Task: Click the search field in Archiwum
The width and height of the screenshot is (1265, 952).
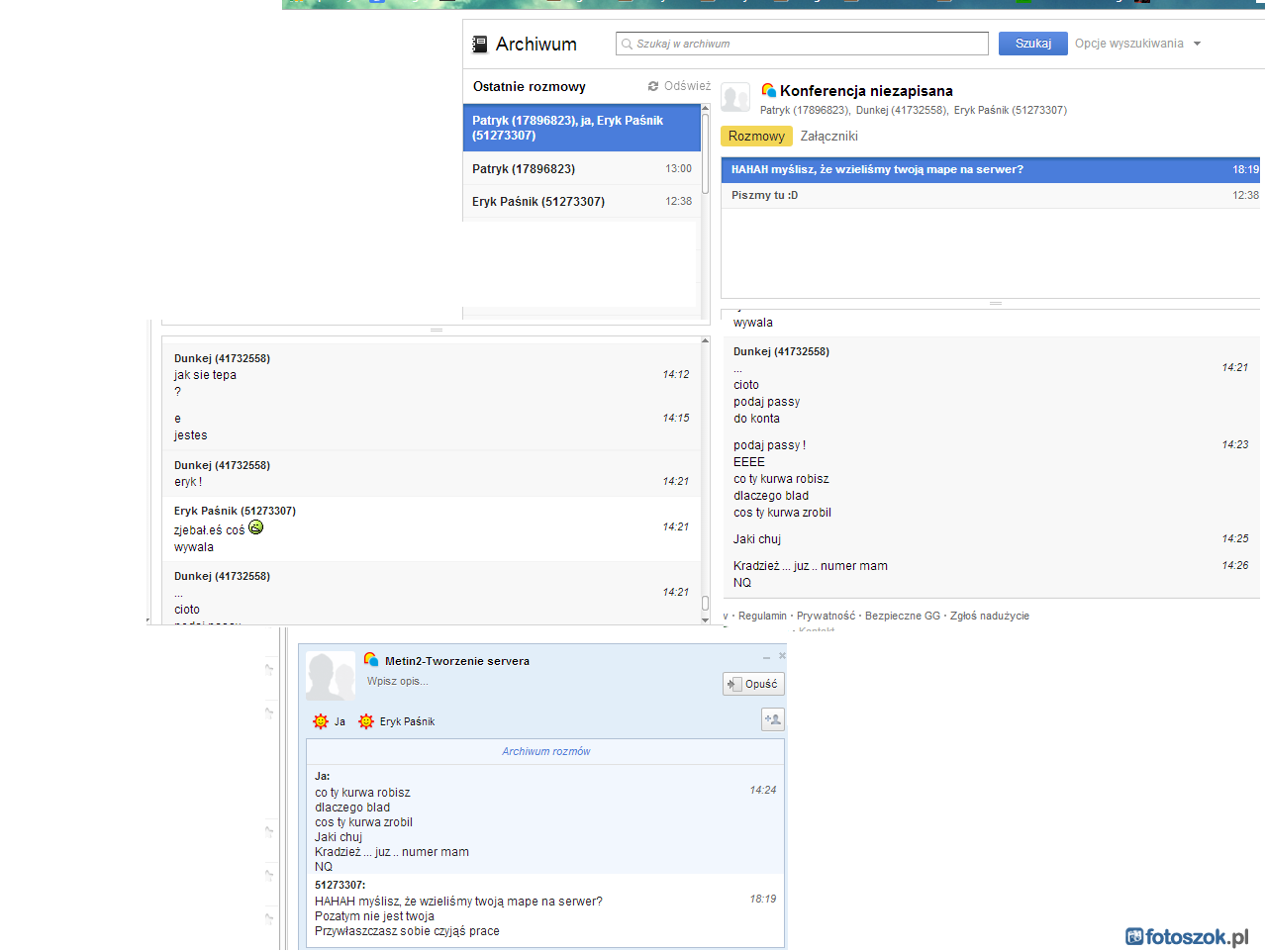Action: [x=802, y=44]
